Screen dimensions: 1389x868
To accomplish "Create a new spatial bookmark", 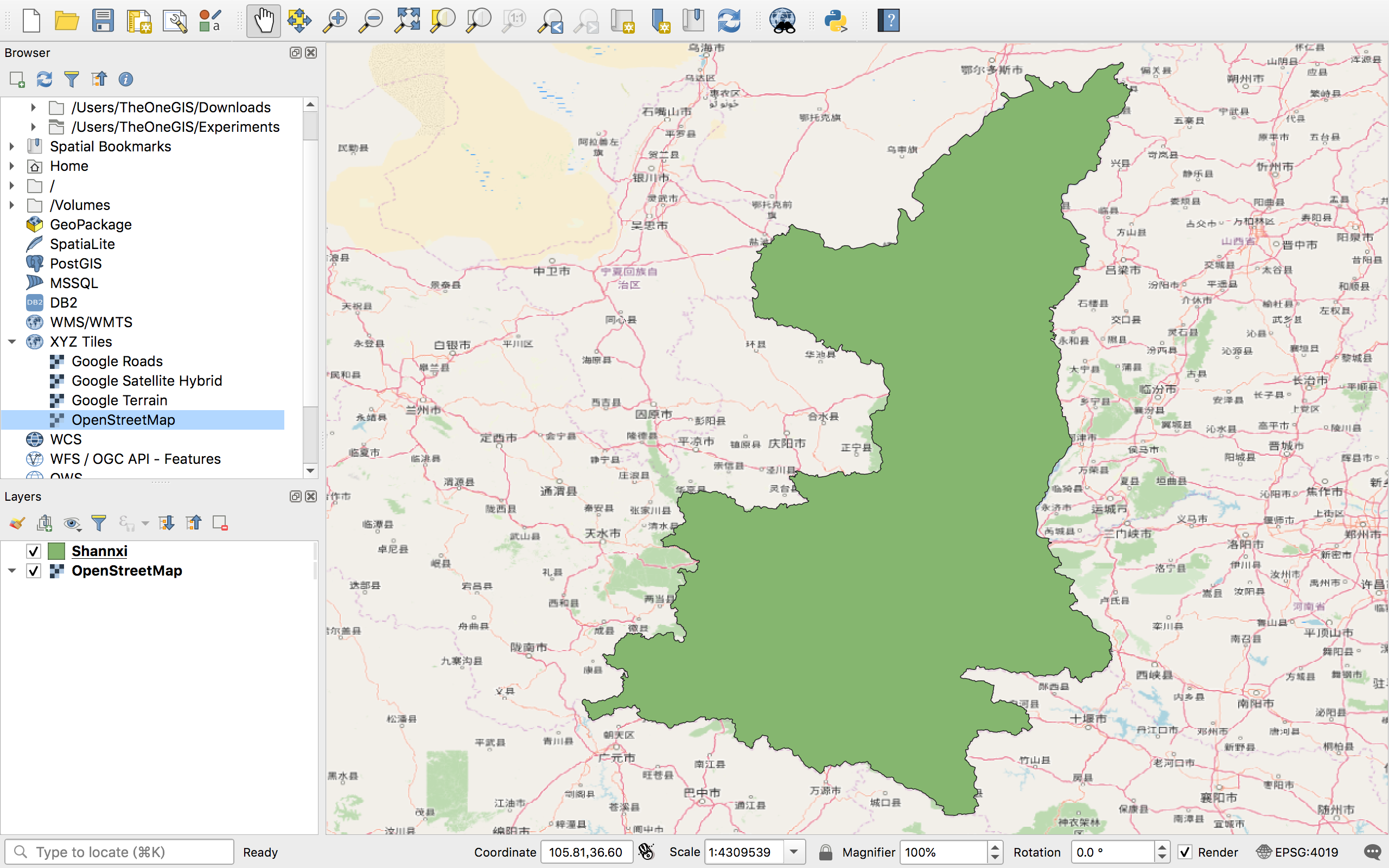I will [x=661, y=20].
